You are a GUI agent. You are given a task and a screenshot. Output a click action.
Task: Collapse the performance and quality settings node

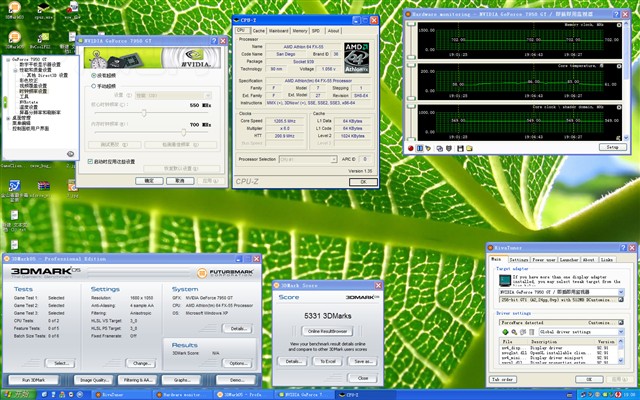16,70
